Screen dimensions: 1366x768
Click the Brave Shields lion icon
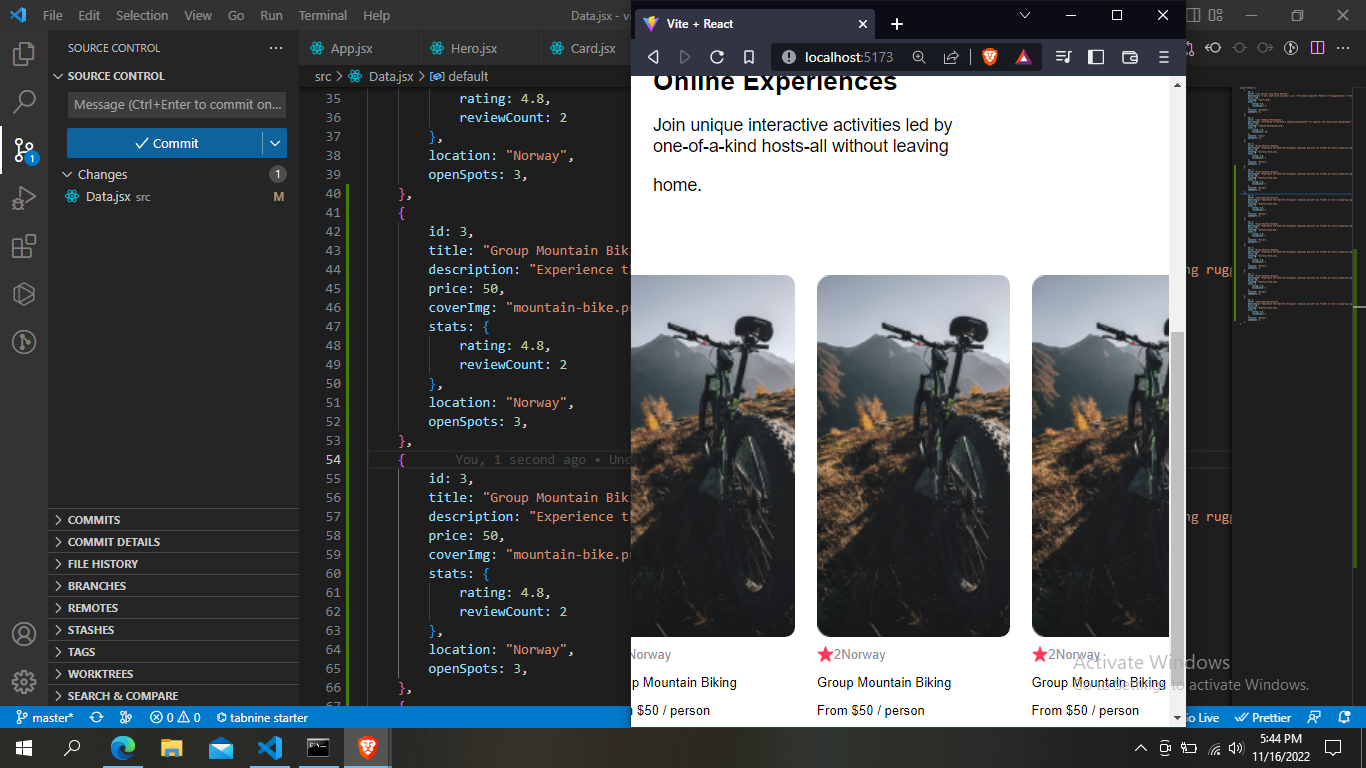[990, 57]
